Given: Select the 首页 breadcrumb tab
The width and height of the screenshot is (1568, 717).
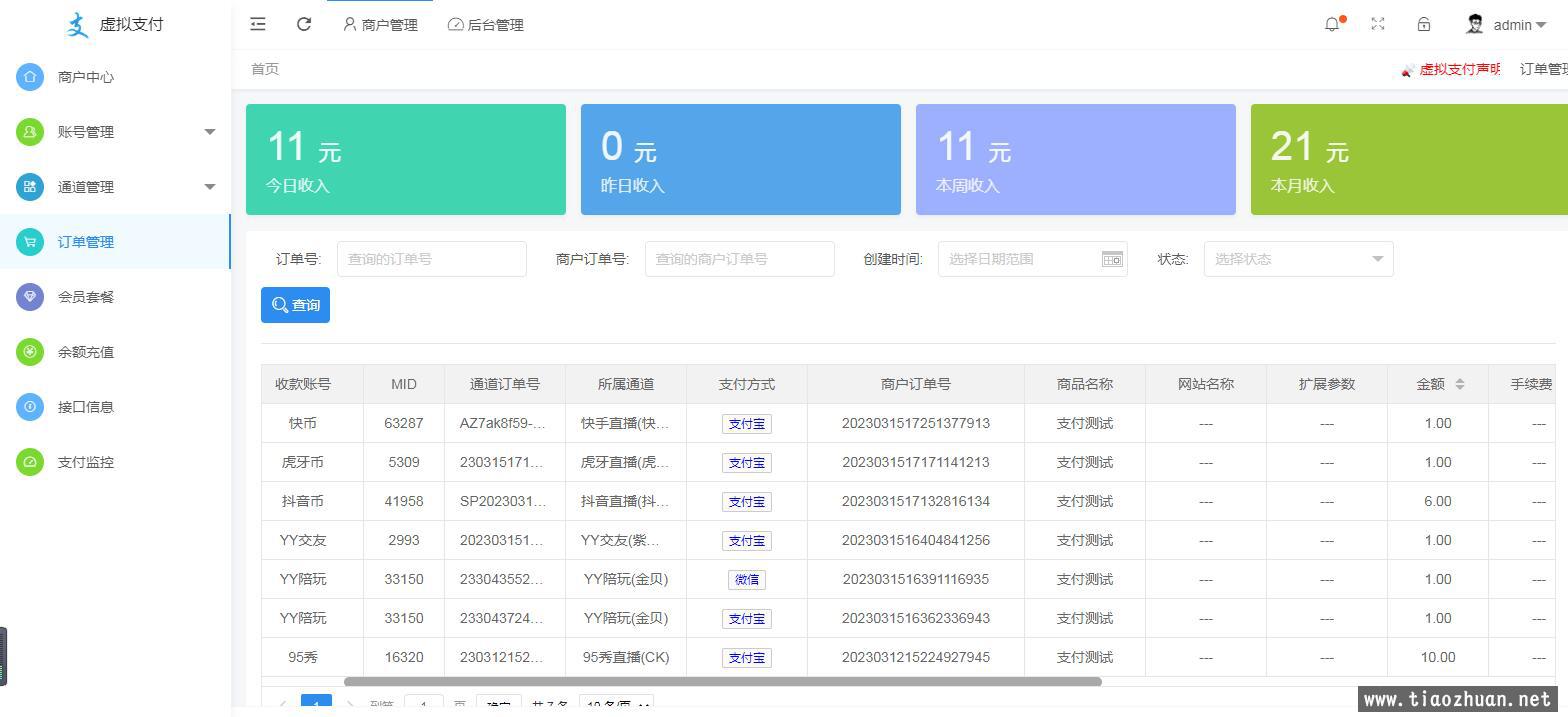Looking at the screenshot, I should pos(265,69).
